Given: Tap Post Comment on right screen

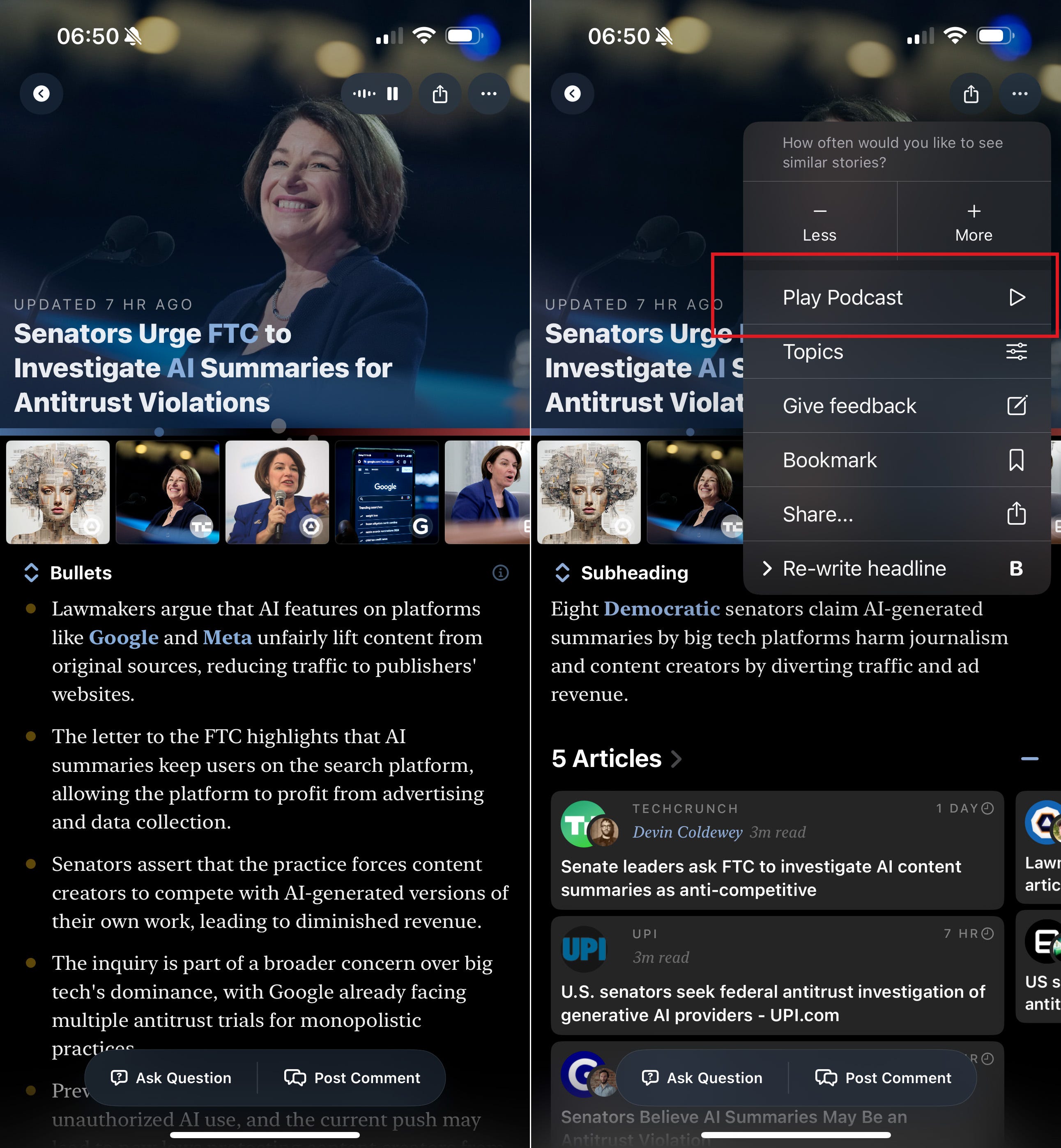Looking at the screenshot, I should 883,1077.
